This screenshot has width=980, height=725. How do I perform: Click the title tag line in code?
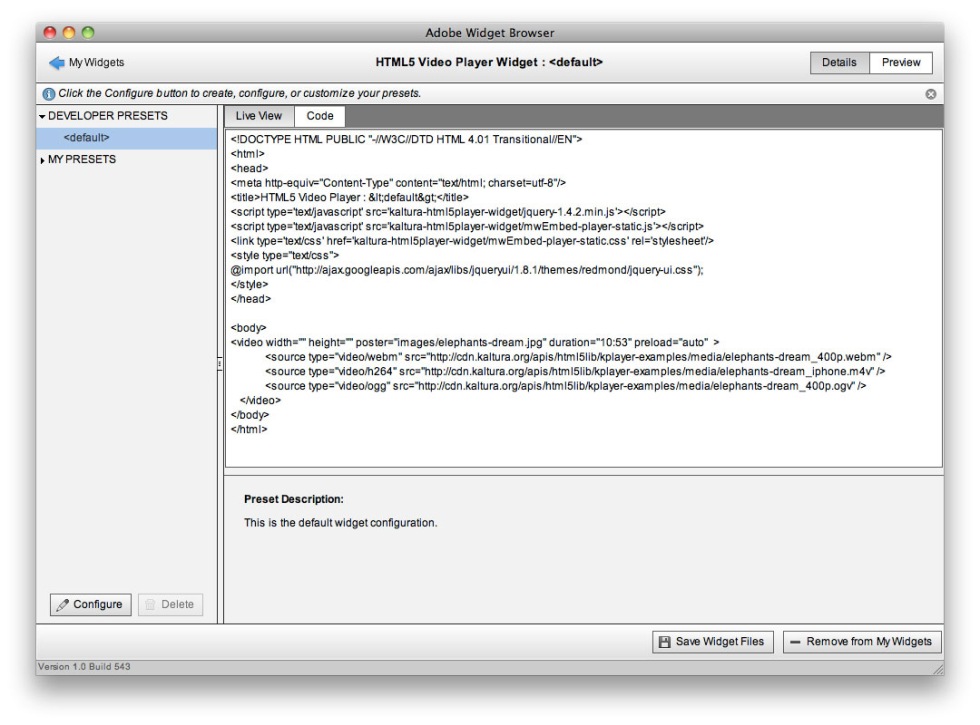pos(349,198)
